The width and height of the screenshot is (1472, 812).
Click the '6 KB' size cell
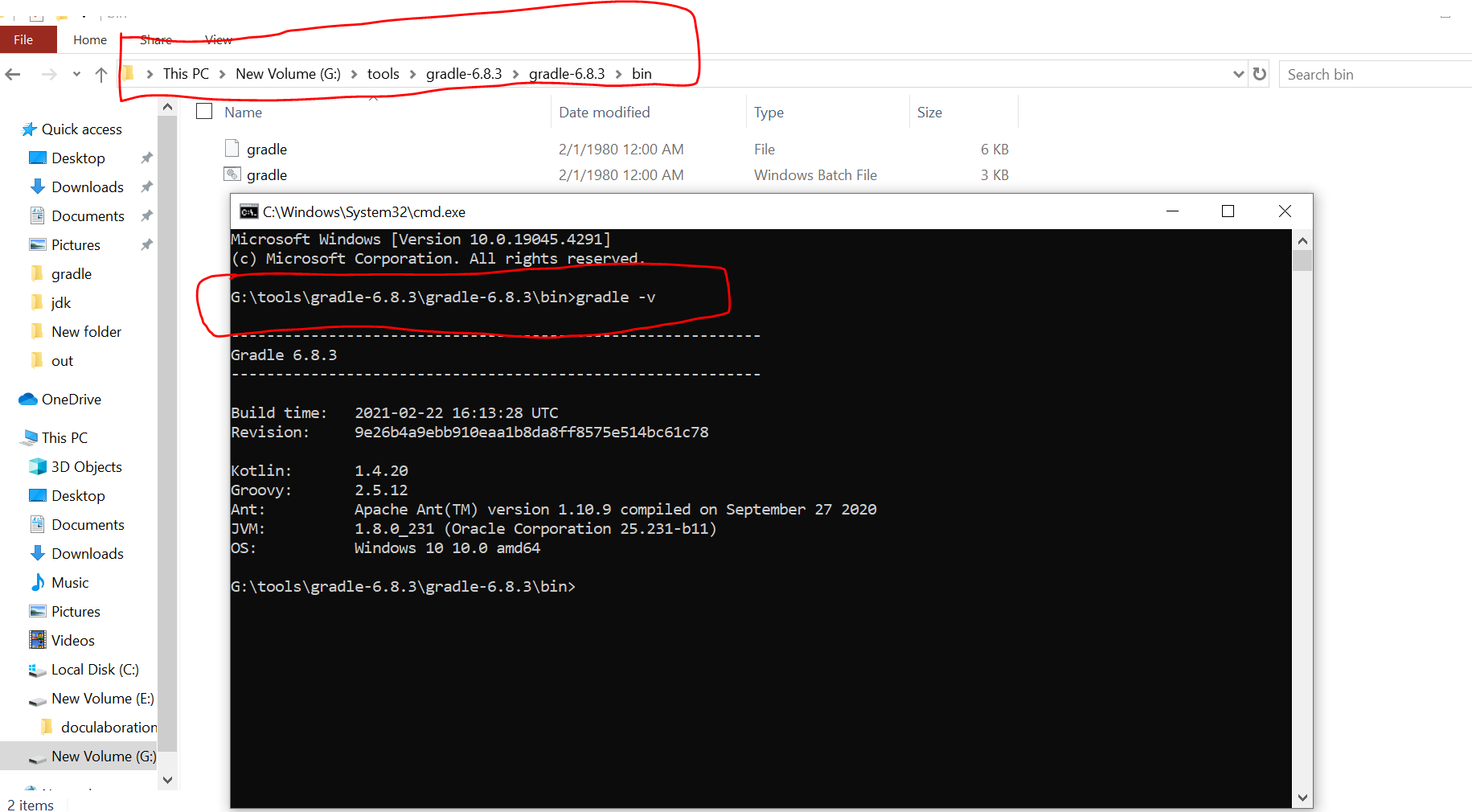[x=994, y=149]
